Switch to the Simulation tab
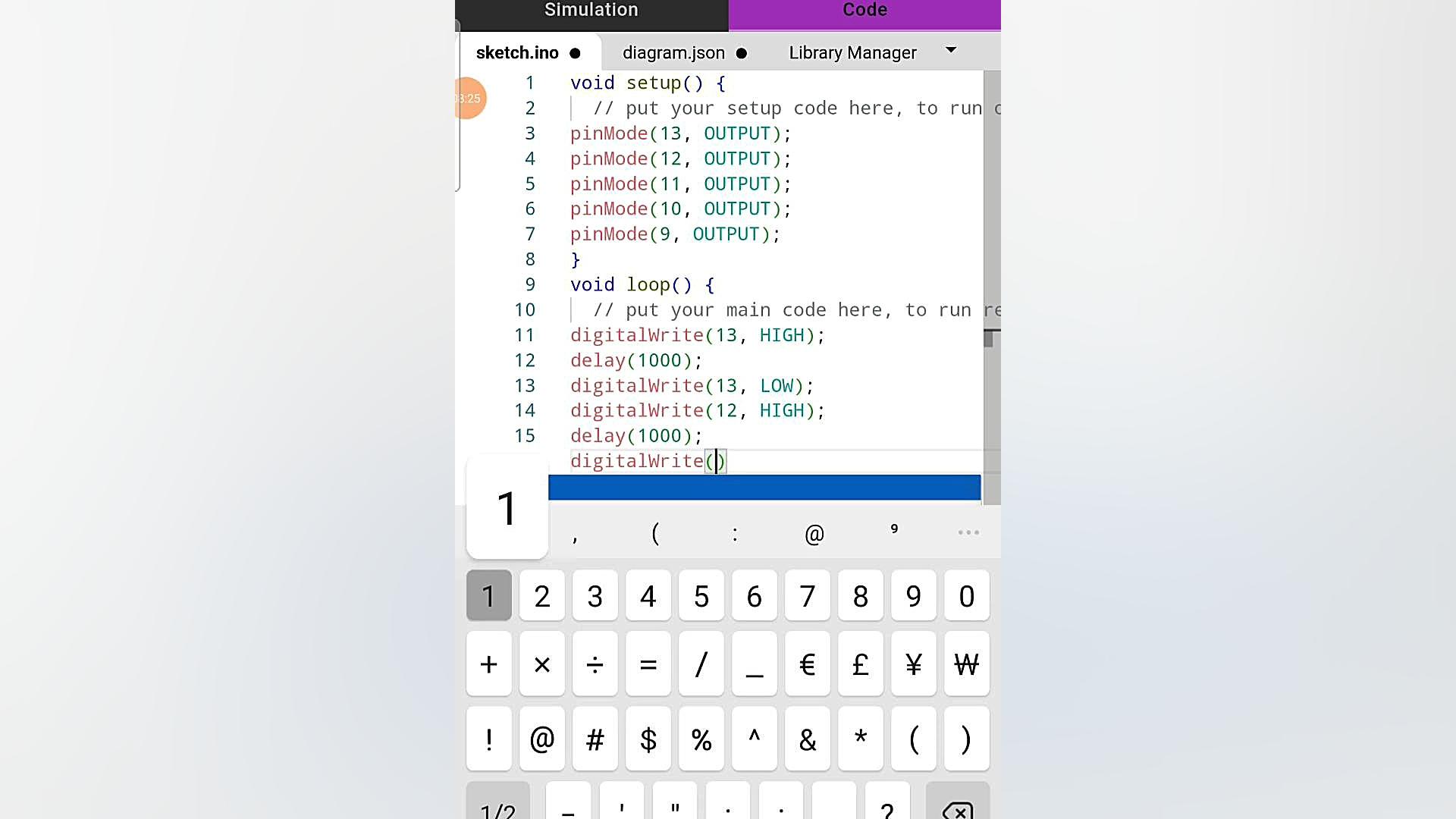The image size is (1456, 819). click(x=591, y=11)
